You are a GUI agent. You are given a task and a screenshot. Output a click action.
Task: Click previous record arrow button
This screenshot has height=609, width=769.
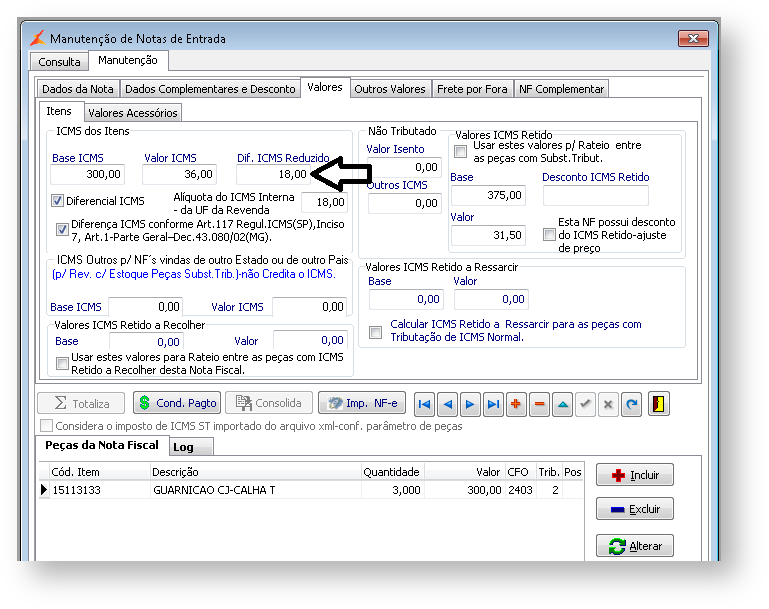tap(447, 404)
